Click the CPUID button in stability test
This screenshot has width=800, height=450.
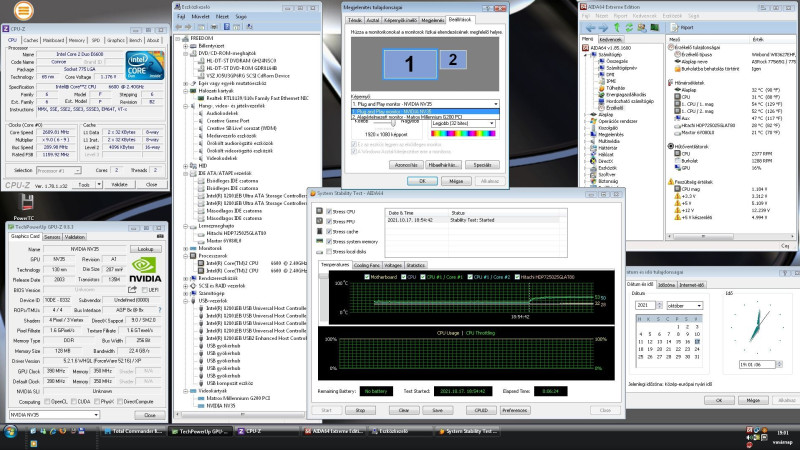[x=481, y=410]
